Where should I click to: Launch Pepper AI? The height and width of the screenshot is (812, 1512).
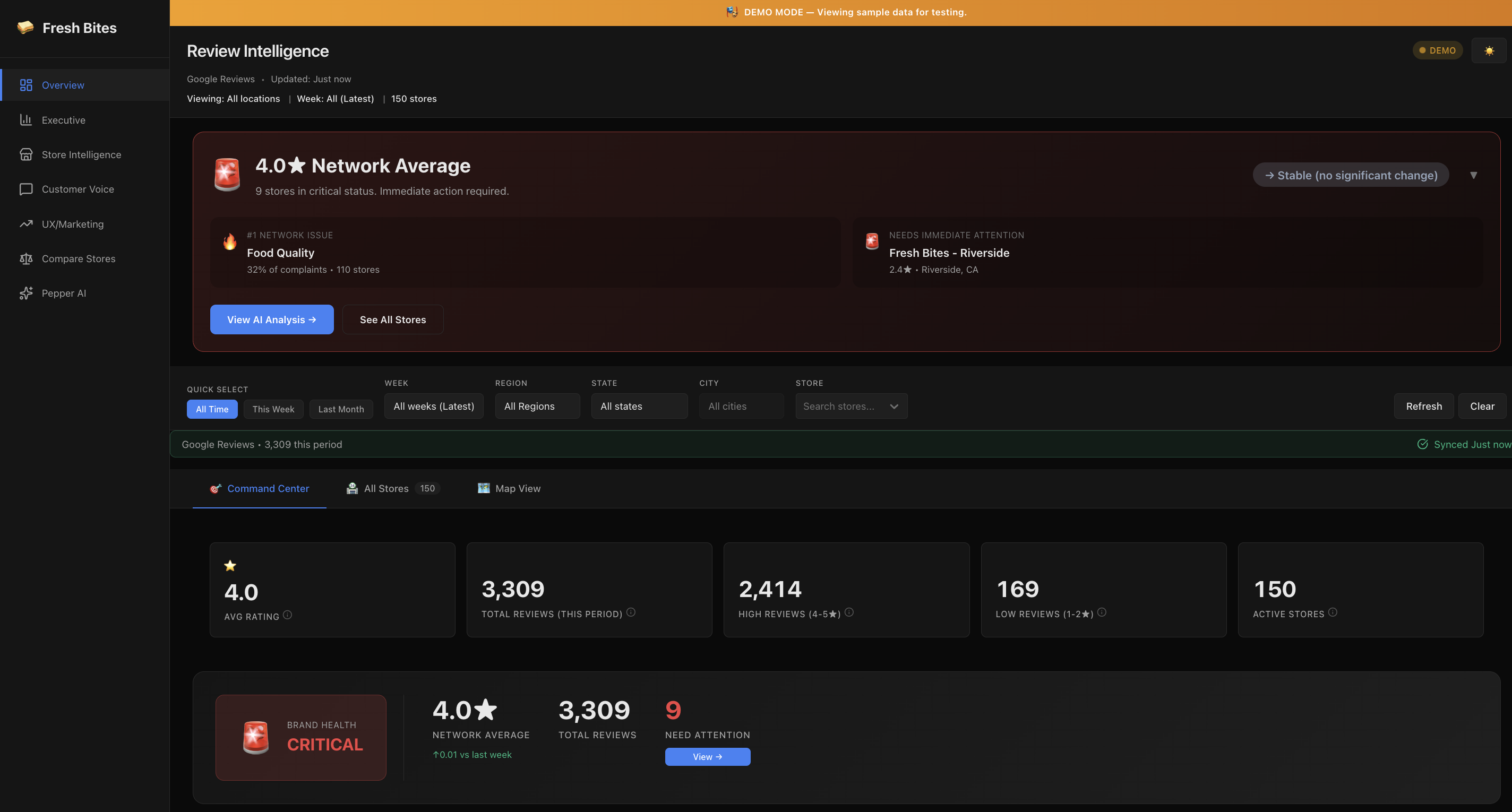[x=63, y=293]
